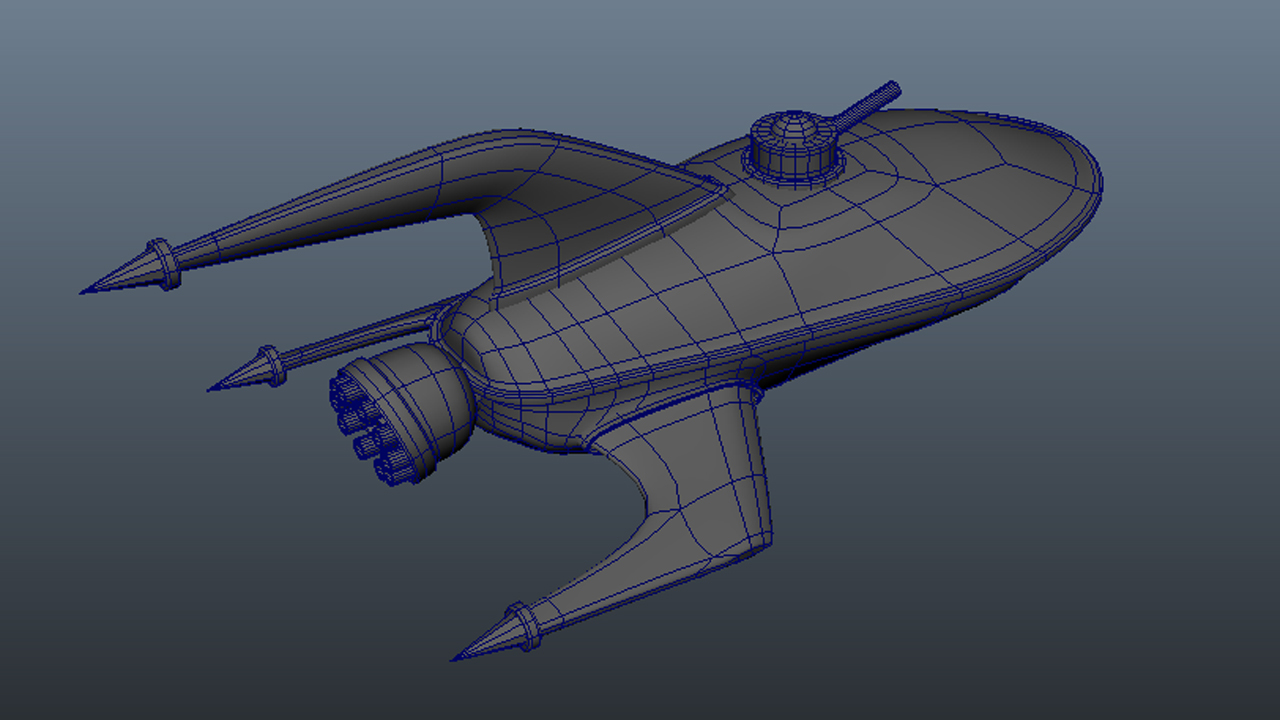
Task: Click the base ring under the turret
Action: 793,172
